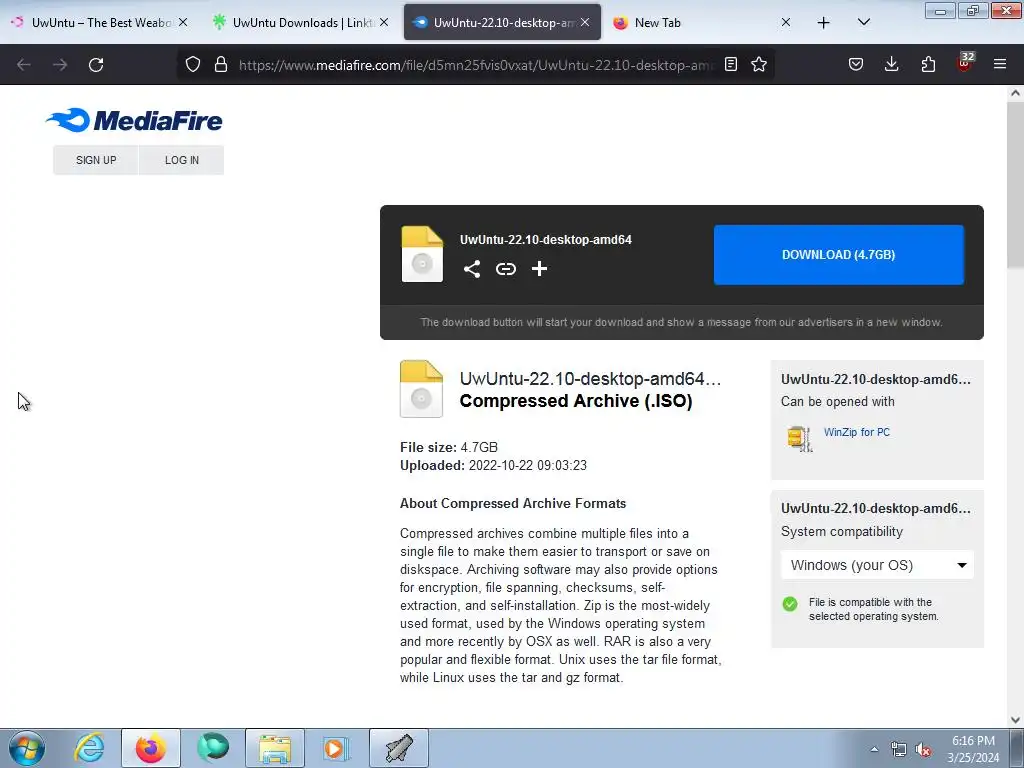Click the site security padlock icon
The image size is (1024, 768).
[221, 65]
